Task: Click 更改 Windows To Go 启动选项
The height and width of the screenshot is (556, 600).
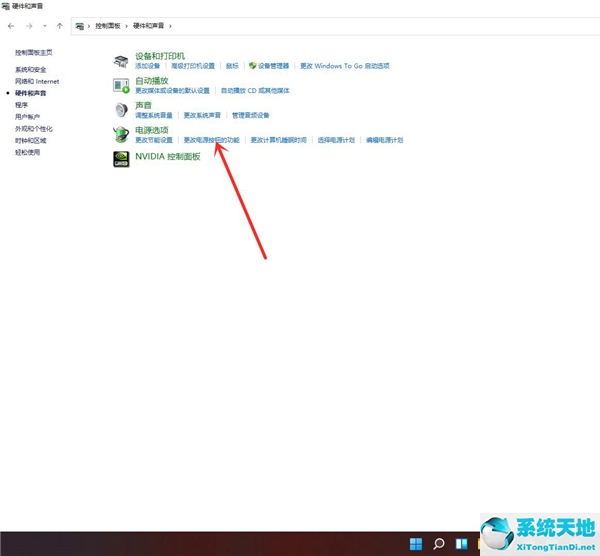Action: [345, 66]
